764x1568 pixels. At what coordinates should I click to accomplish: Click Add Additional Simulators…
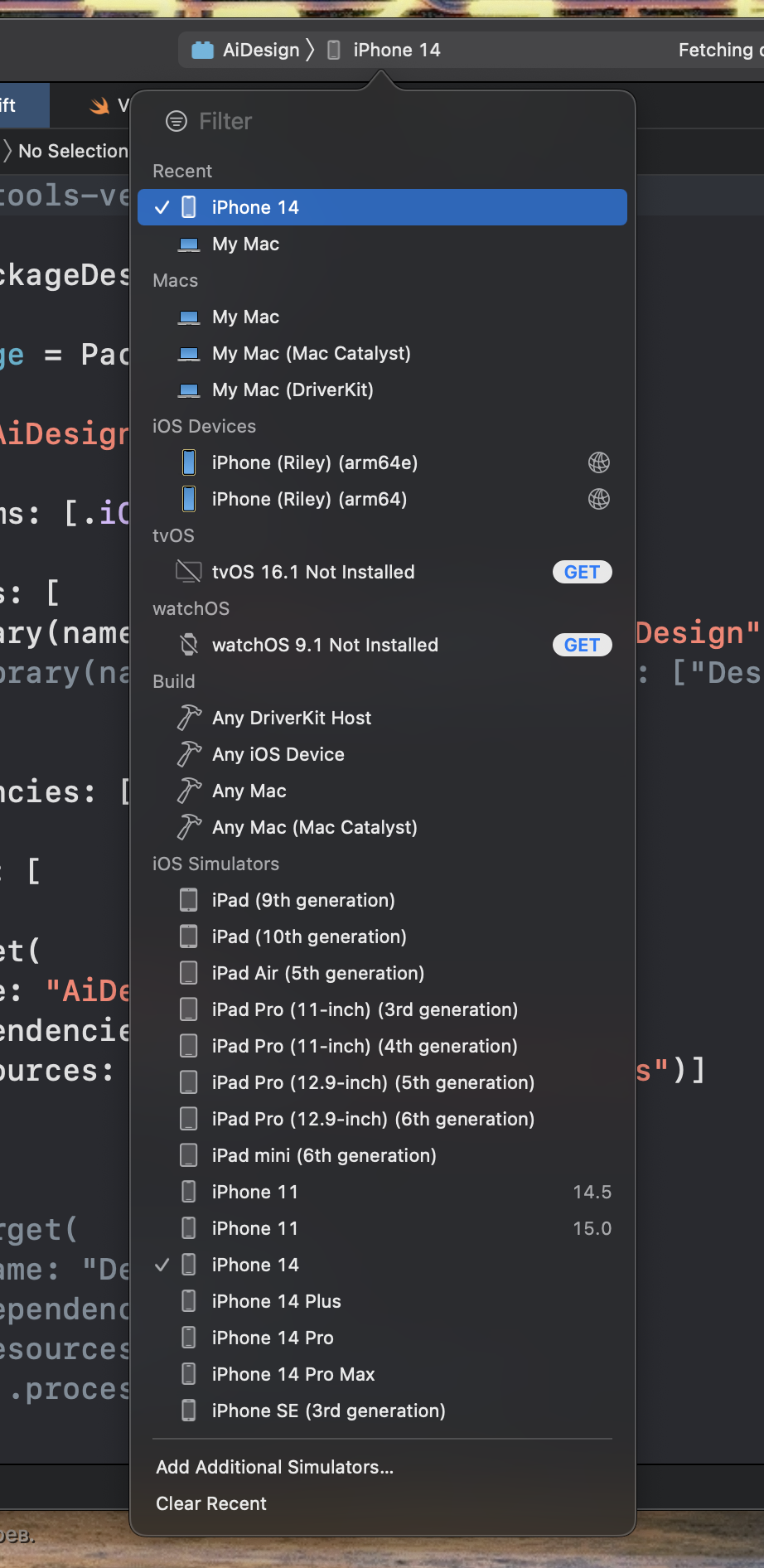click(275, 1467)
